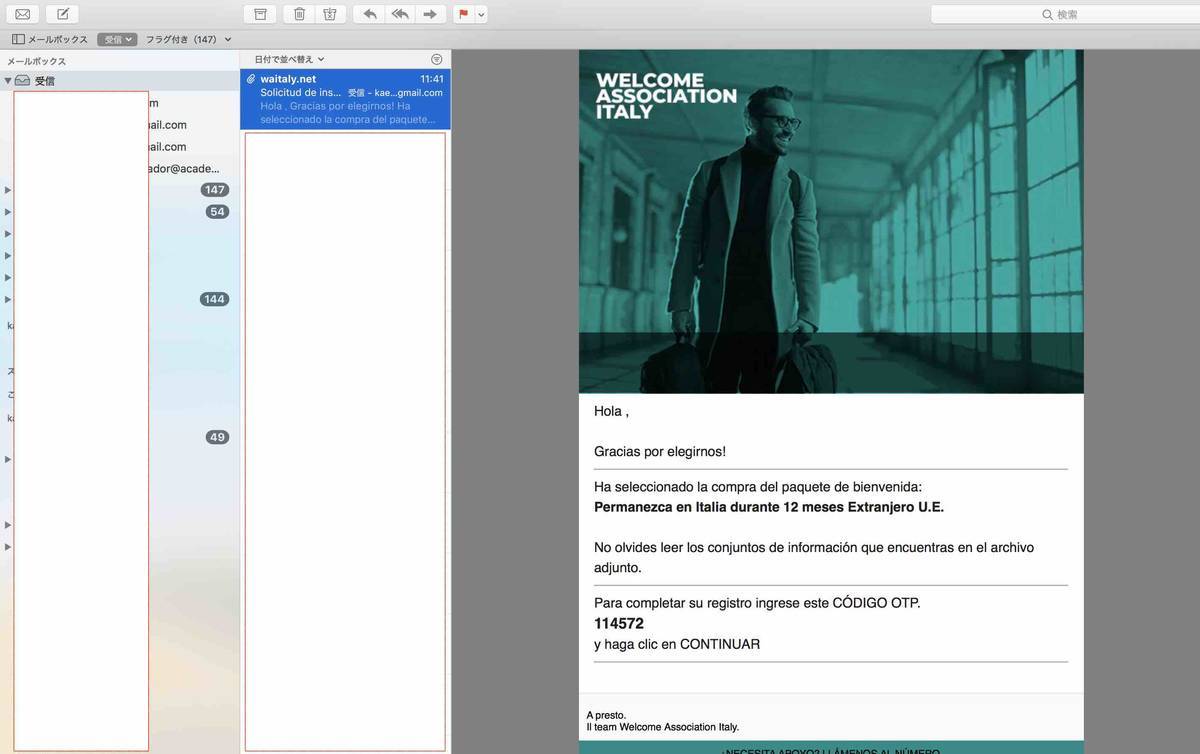The width and height of the screenshot is (1200, 754).
Task: Select the mailbox row showing 49 badge
Action: click(x=120, y=437)
